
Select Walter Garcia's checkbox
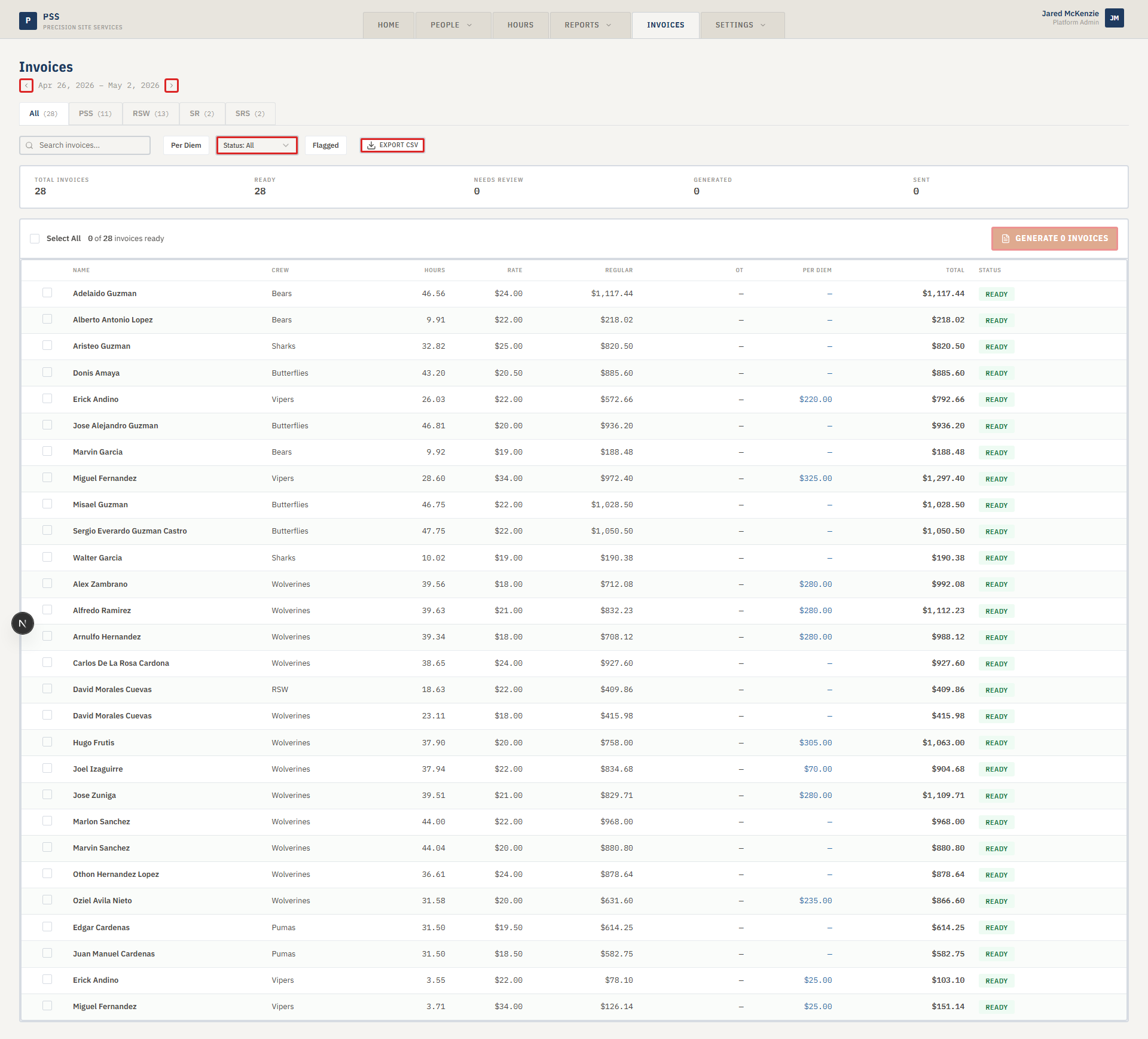coord(47,557)
